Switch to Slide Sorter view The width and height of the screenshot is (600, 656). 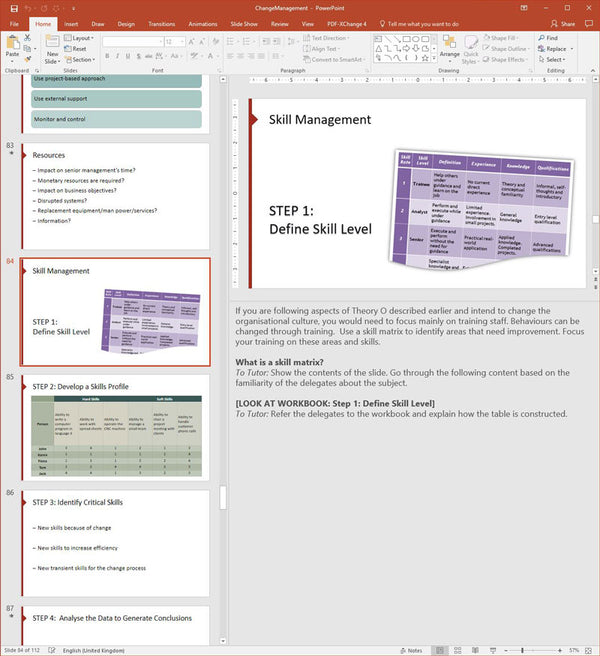point(457,651)
